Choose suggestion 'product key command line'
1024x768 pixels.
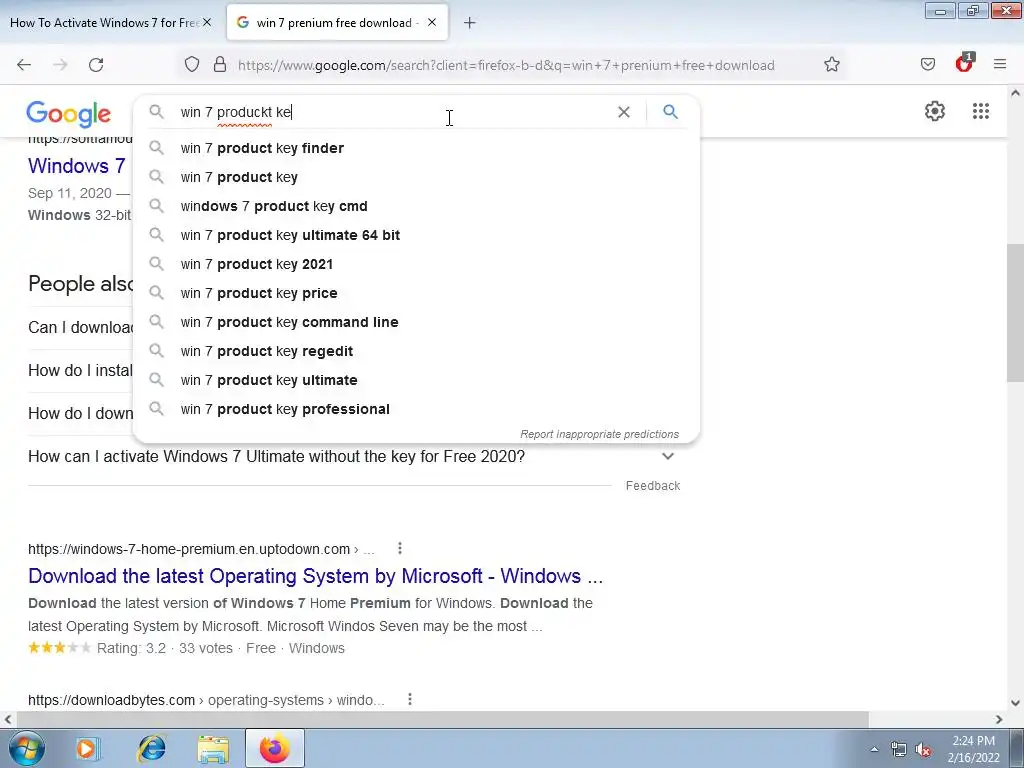pos(416,322)
